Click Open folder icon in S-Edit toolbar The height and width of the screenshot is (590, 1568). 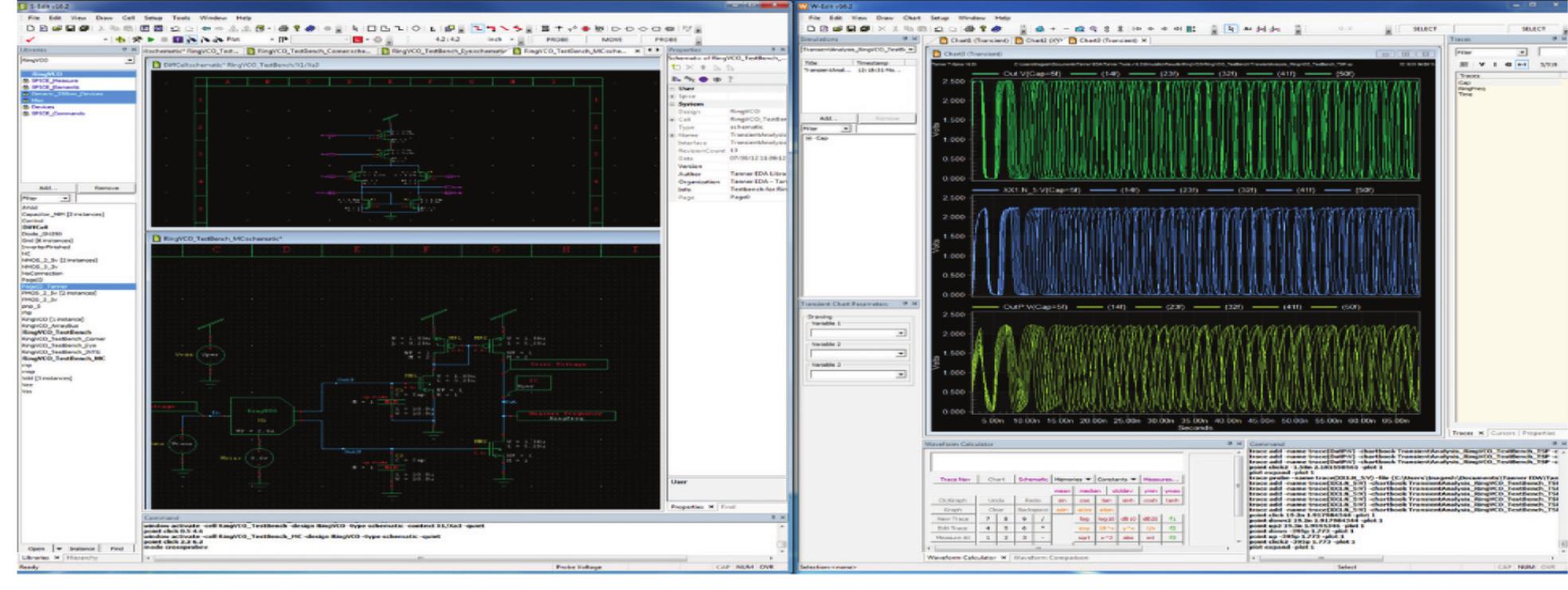pos(57,28)
